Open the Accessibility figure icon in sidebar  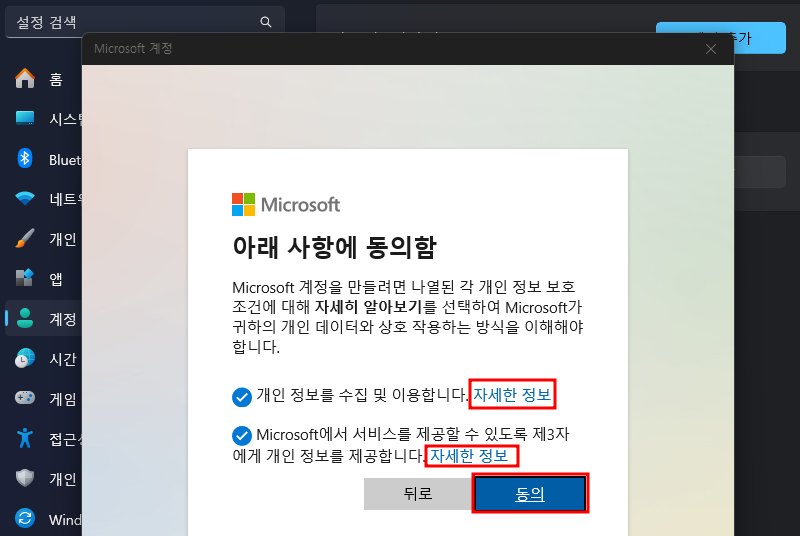[x=24, y=438]
